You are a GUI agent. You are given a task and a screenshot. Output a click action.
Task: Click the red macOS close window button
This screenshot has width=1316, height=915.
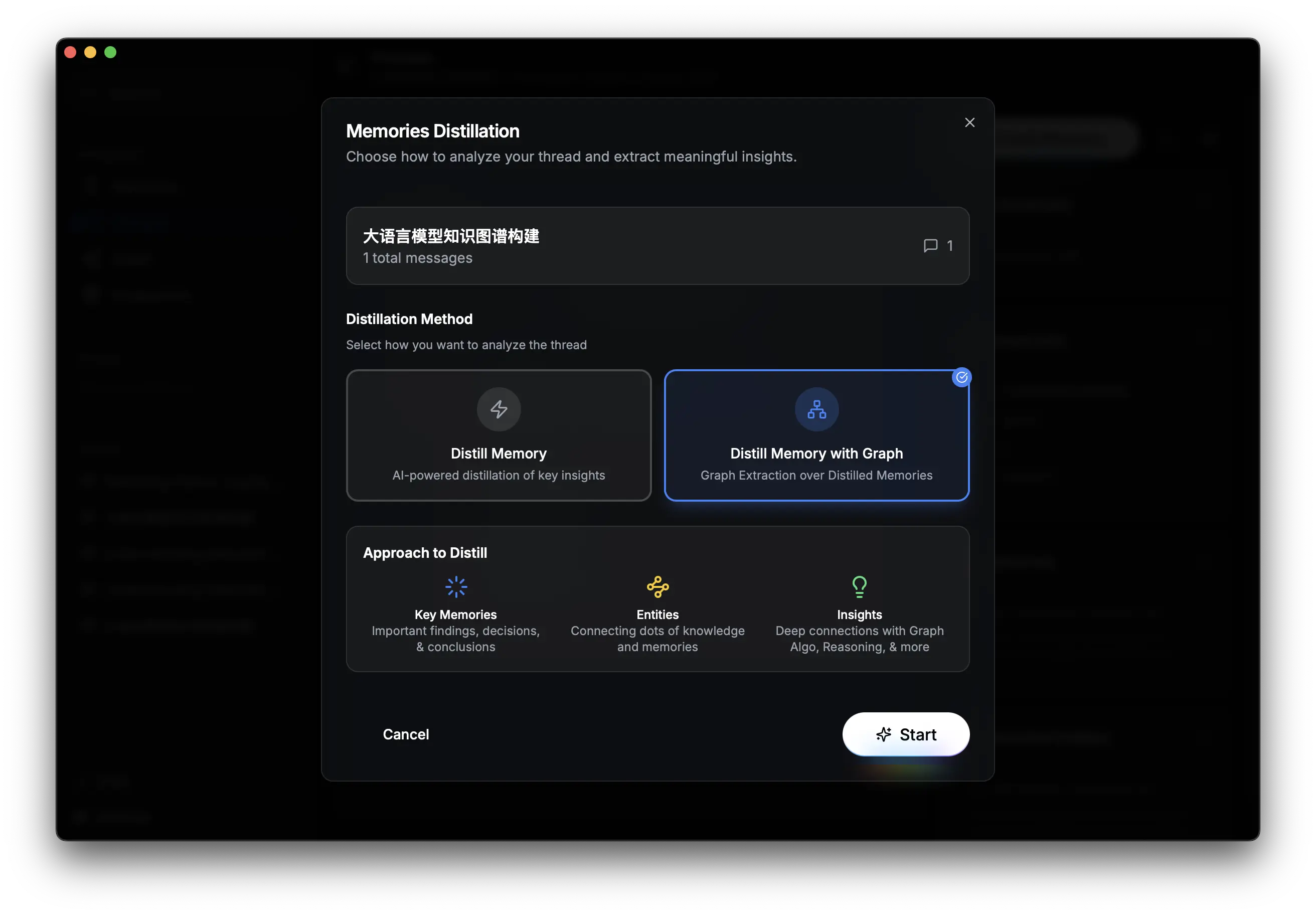[71, 53]
